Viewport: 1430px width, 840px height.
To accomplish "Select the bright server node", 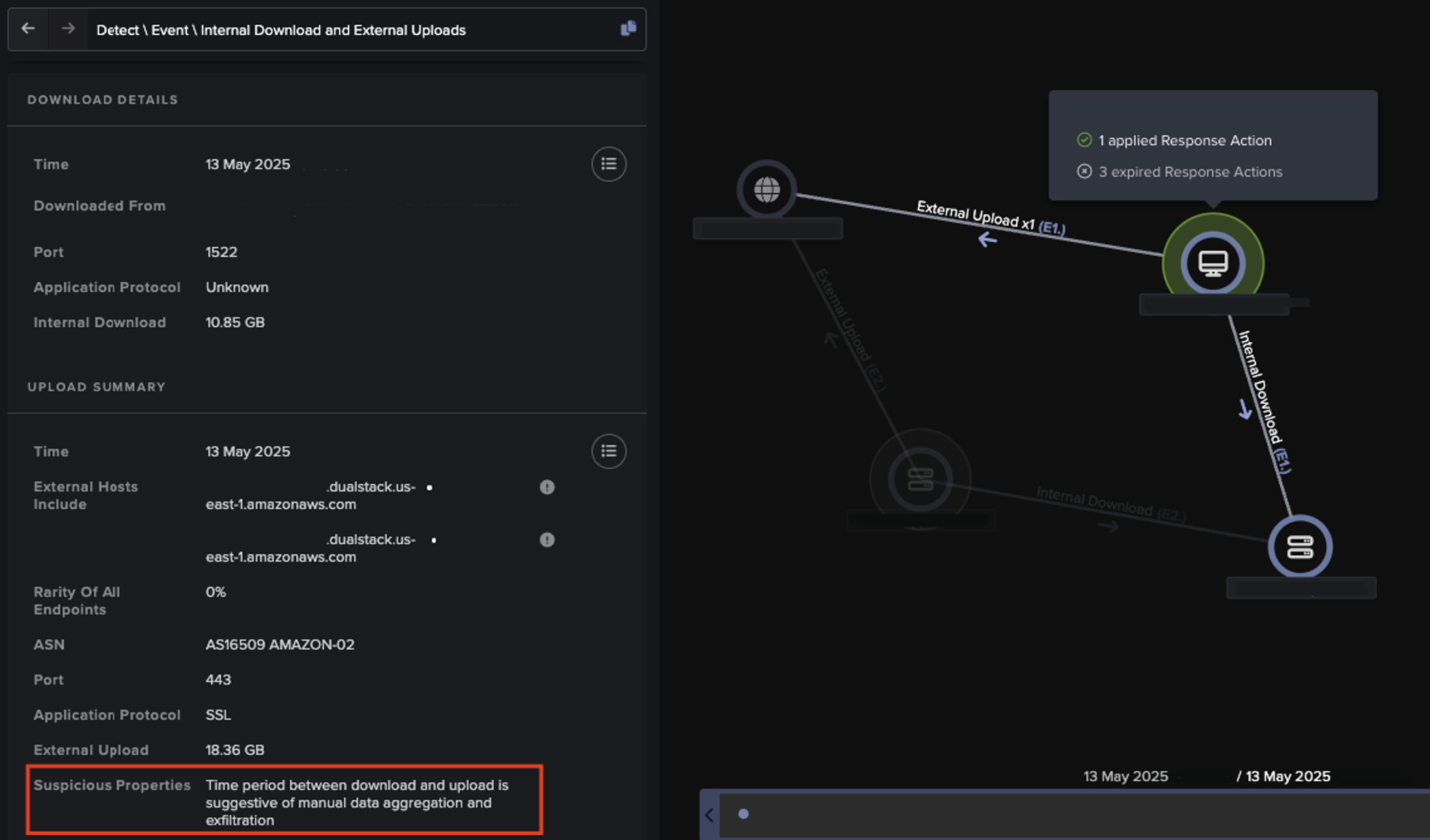I will coord(1300,547).
